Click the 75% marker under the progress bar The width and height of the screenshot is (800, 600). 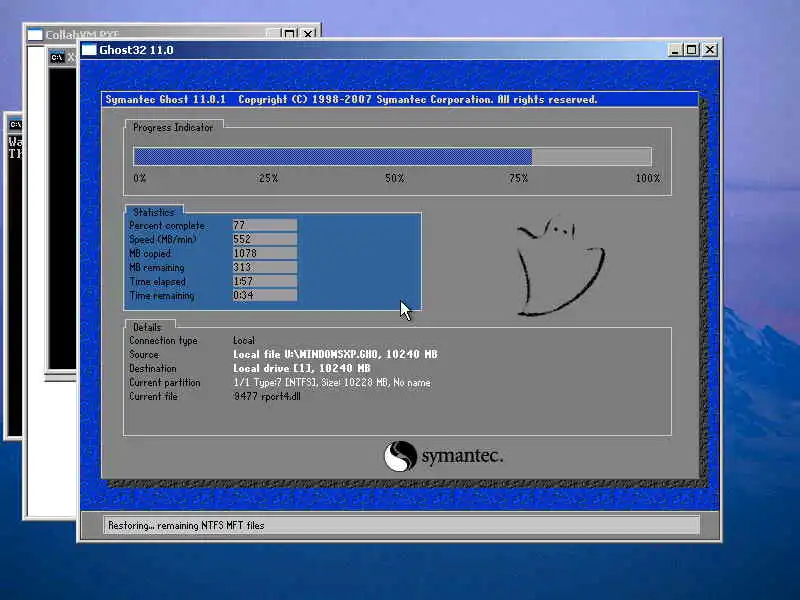[518, 178]
